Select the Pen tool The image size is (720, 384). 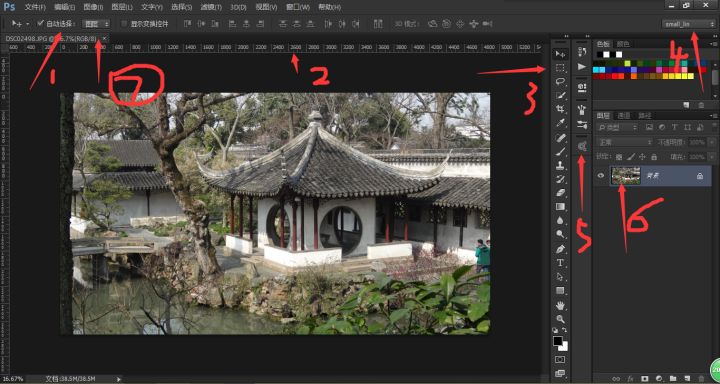point(560,249)
